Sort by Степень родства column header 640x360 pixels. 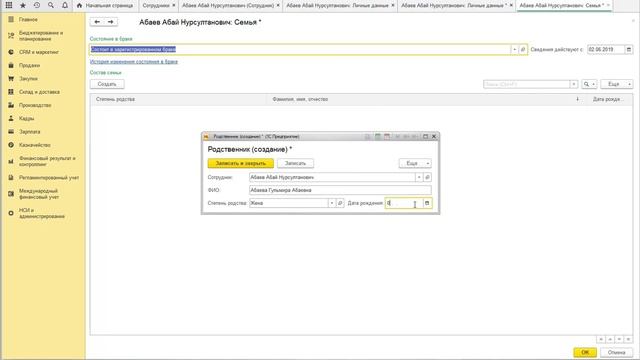(178, 99)
